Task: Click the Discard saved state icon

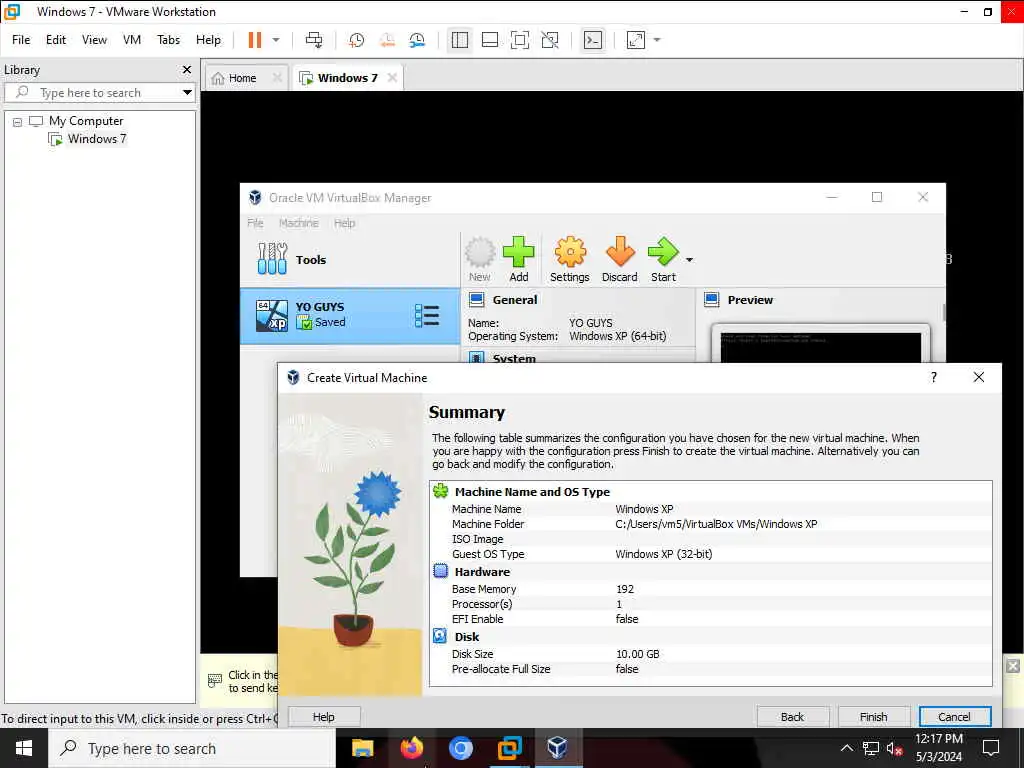Action: (619, 259)
